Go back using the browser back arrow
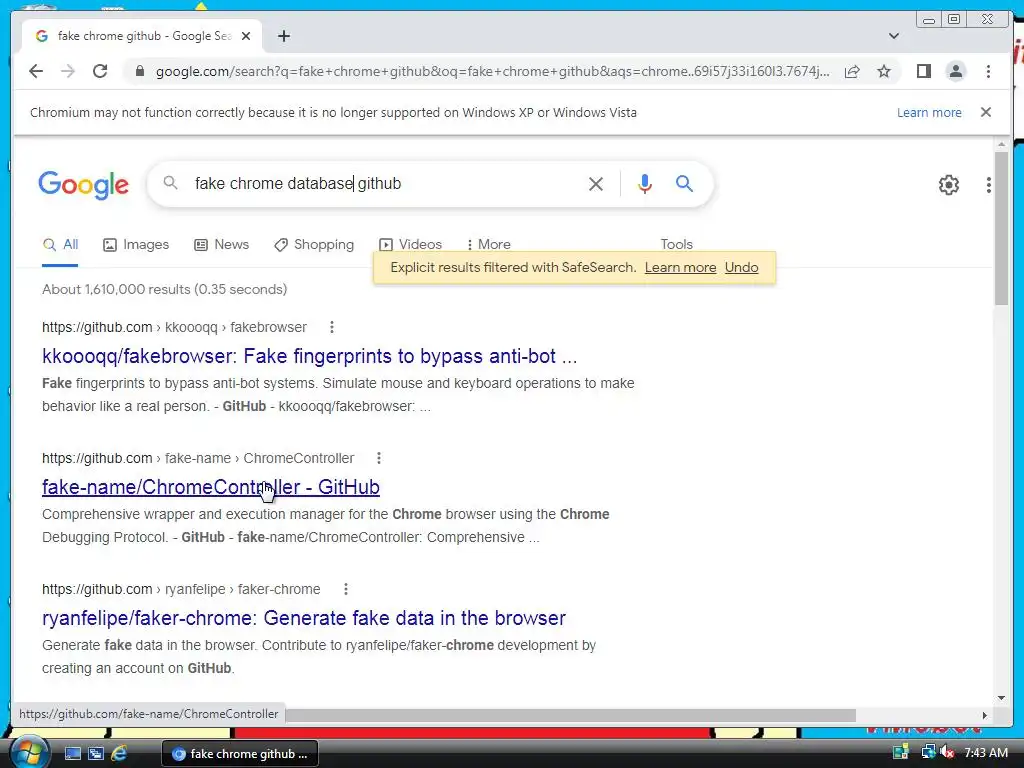Screen dimensions: 1024x768 point(36,71)
